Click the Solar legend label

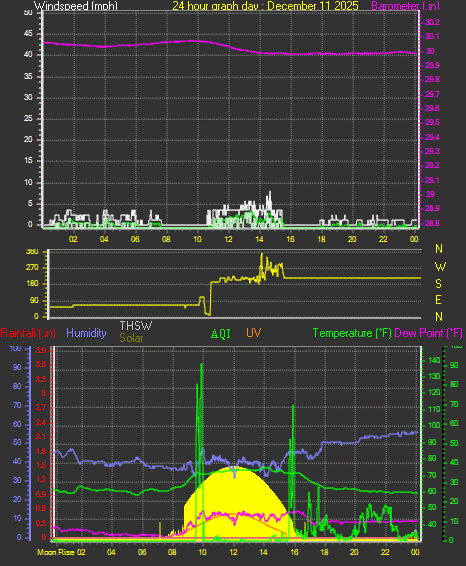[x=131, y=338]
